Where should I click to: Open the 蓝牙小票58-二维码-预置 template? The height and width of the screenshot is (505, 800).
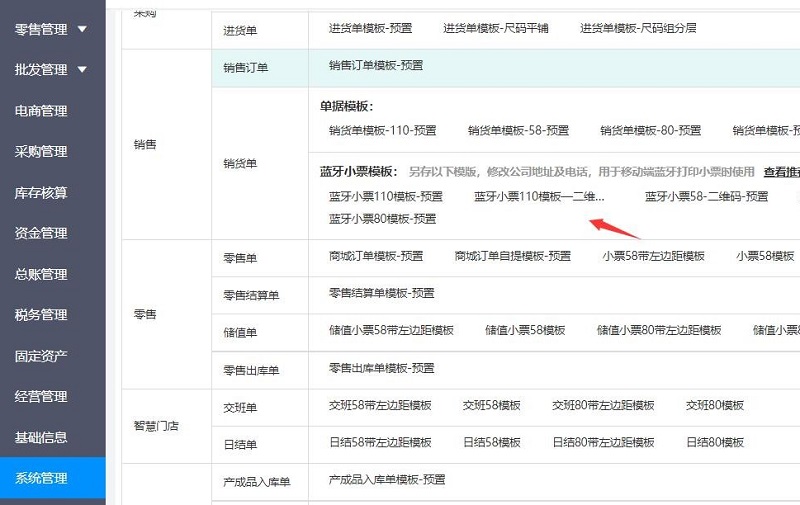tap(706, 197)
